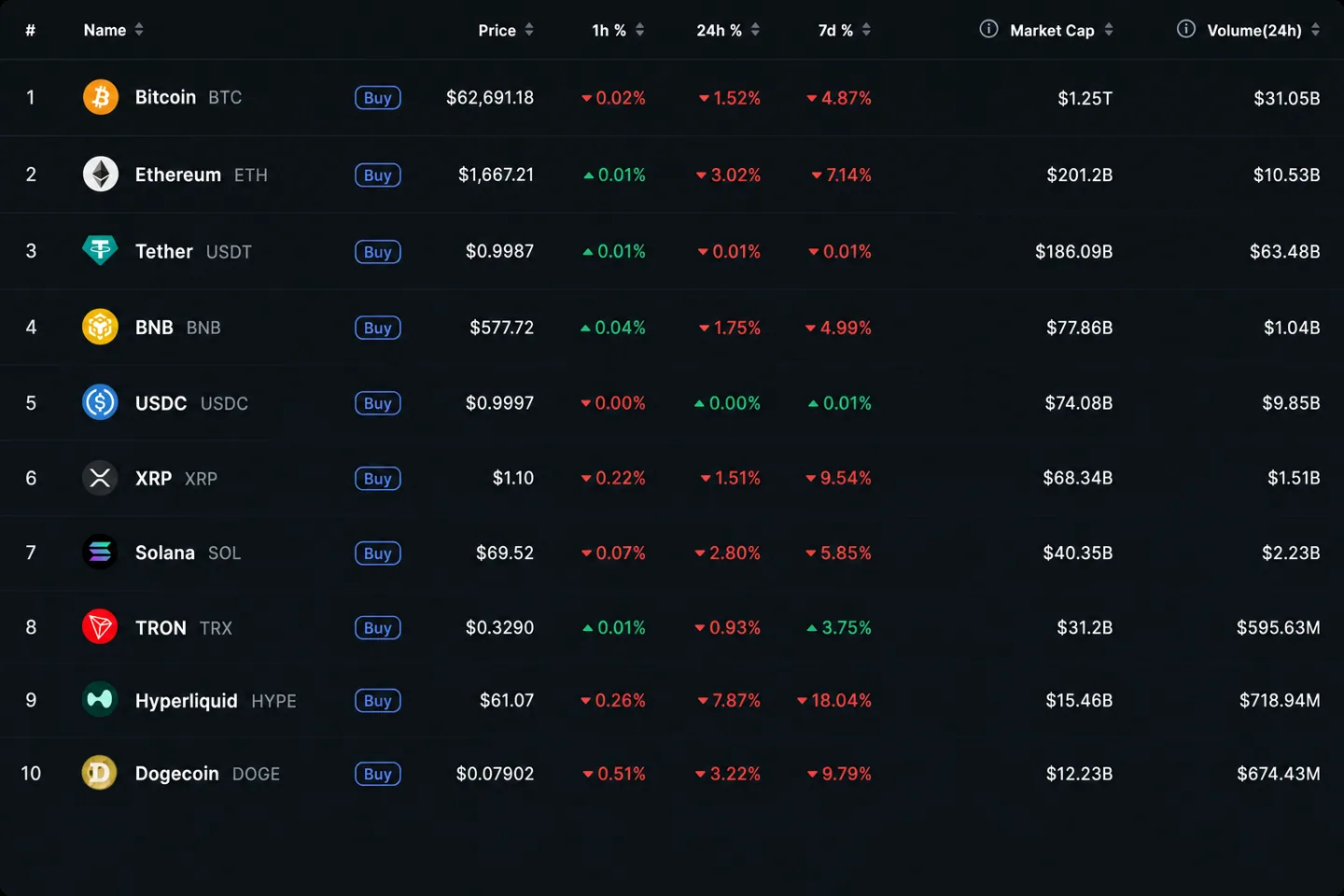Click Buy button for Solana

(x=378, y=553)
